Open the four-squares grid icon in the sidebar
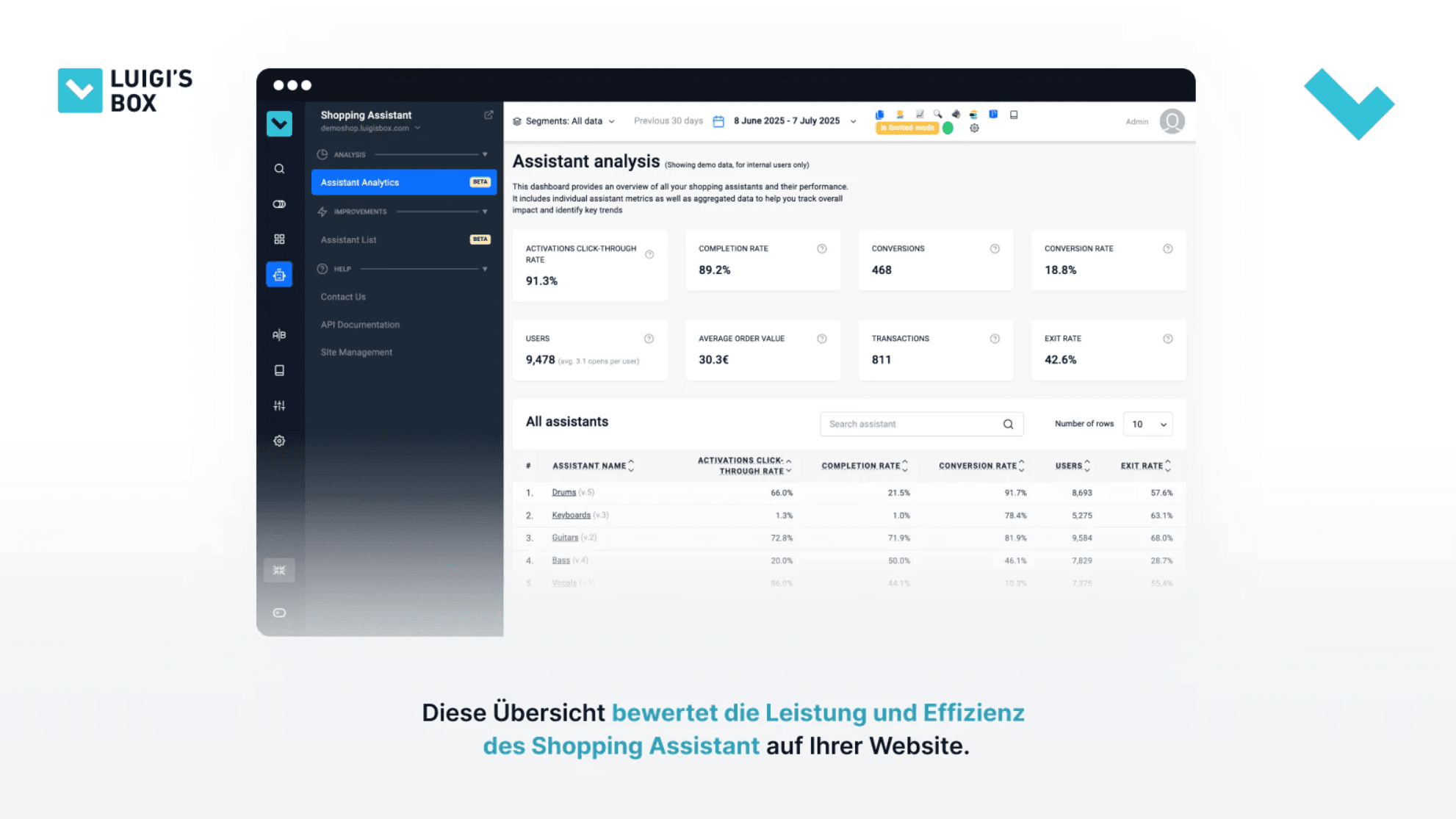The width and height of the screenshot is (1456, 819). [279, 239]
